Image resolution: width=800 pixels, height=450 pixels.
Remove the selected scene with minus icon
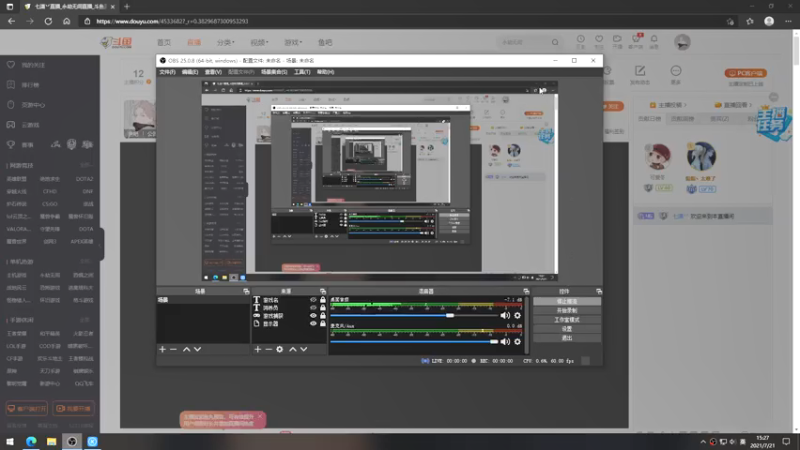click(173, 349)
